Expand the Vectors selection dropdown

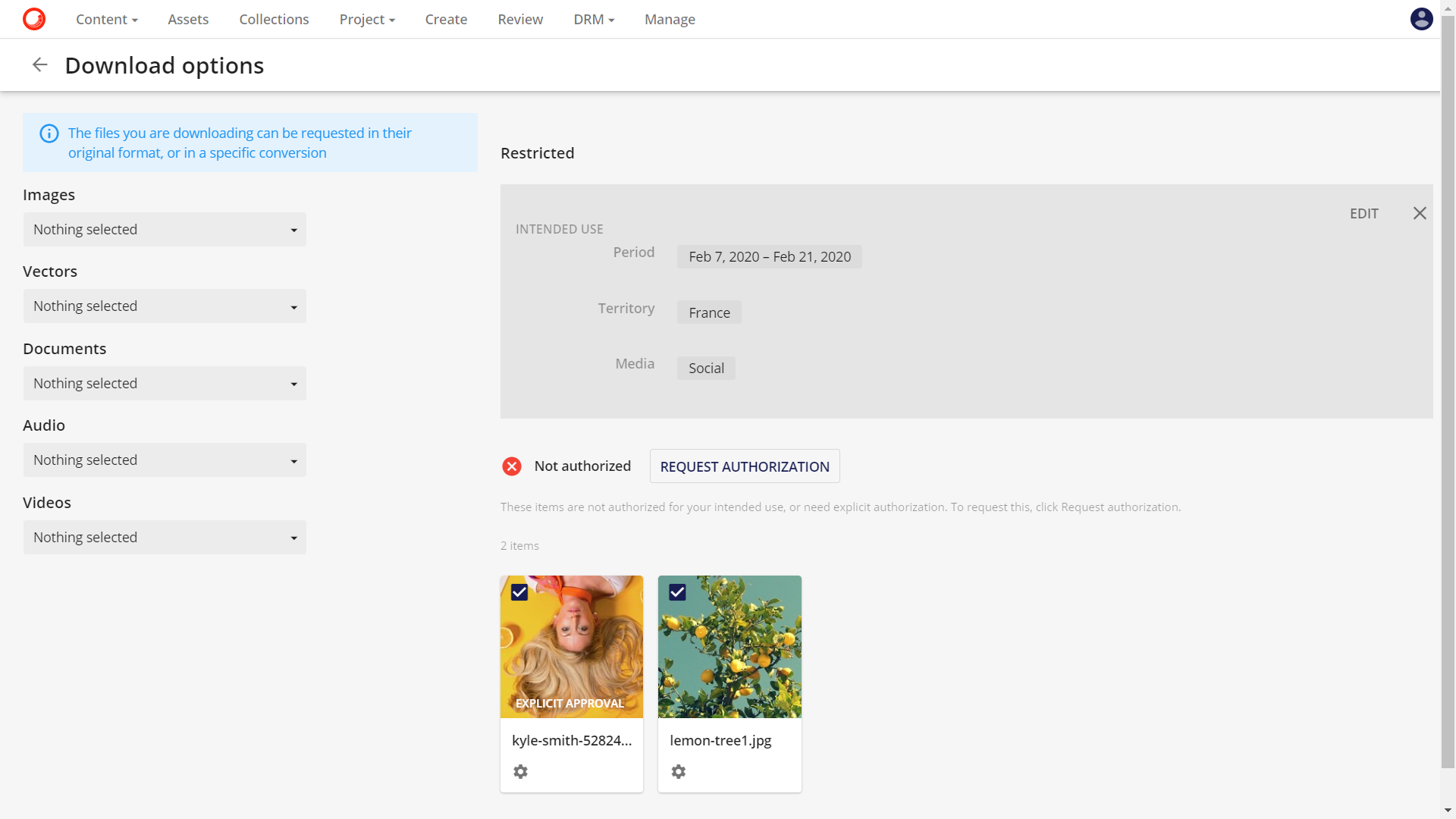[164, 306]
